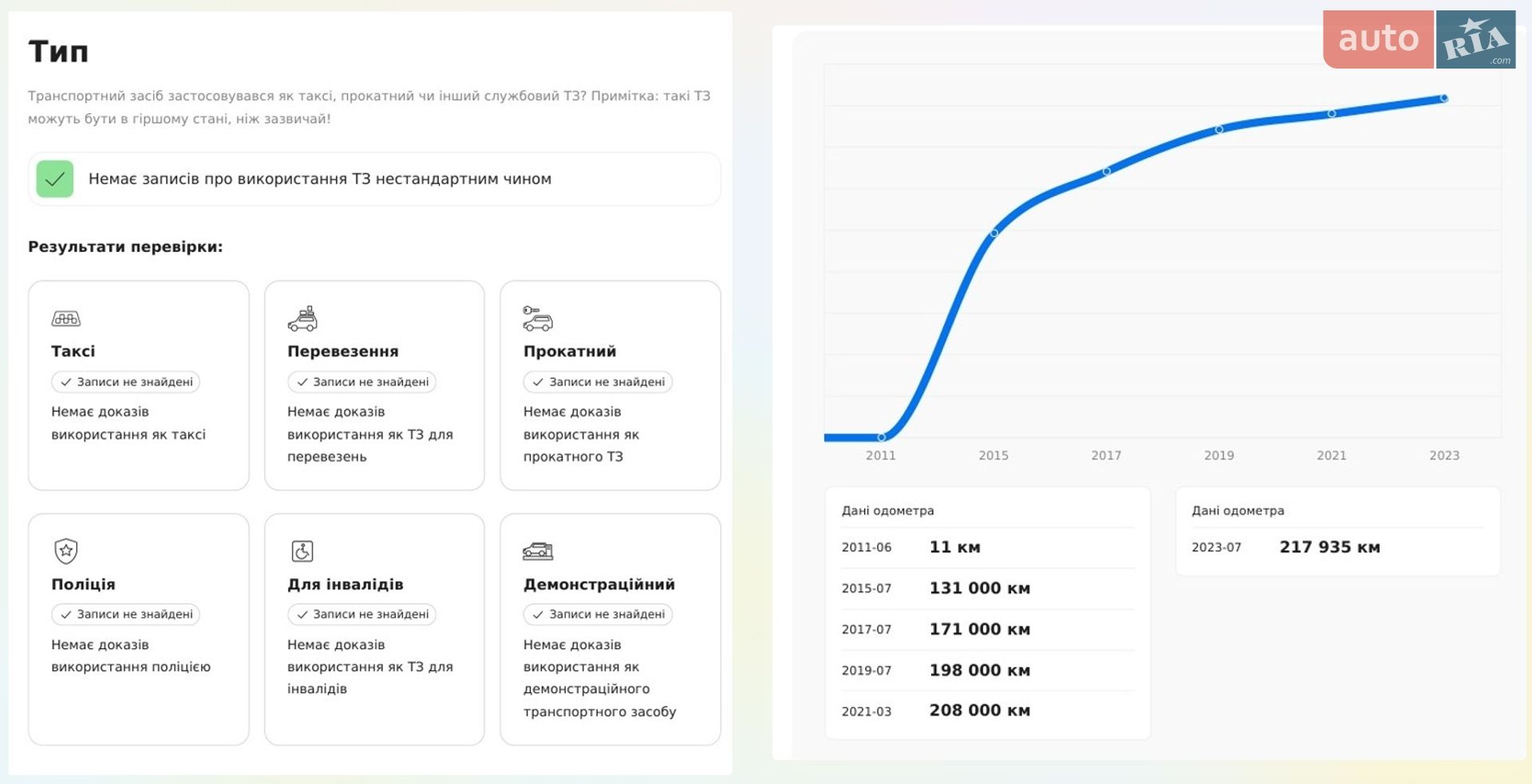Screen dimensions: 1532x784
Task: Click 'Записи не знайдені' badge under Таксі
Action: [126, 382]
